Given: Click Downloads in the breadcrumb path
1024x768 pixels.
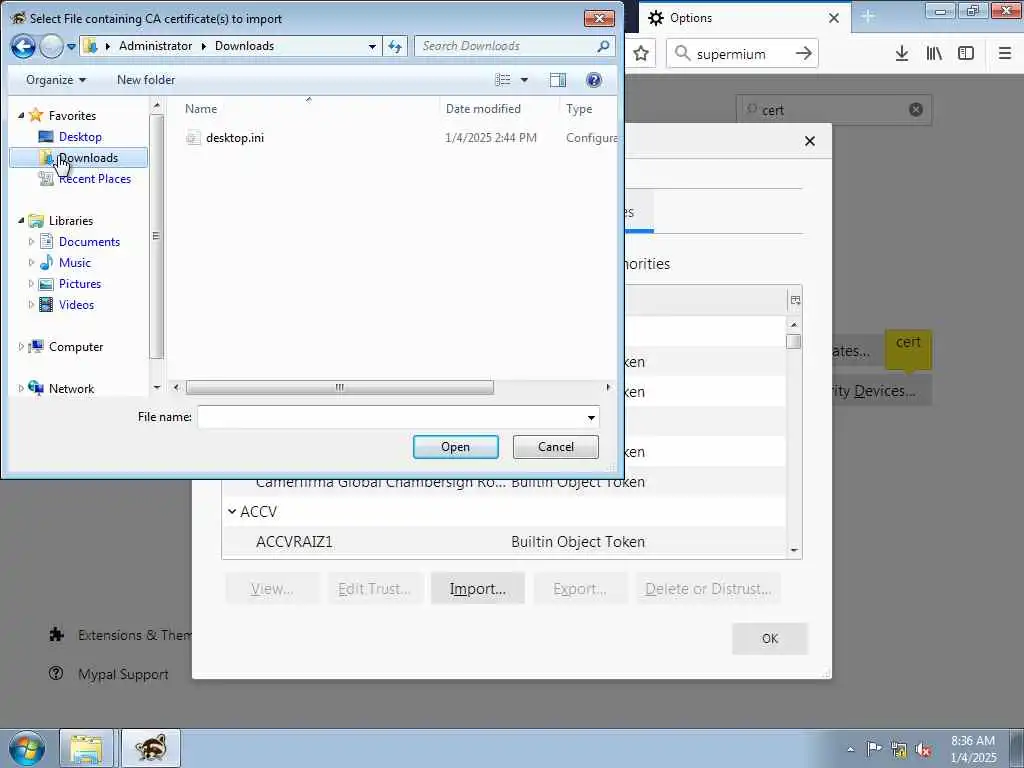Looking at the screenshot, I should (x=244, y=46).
